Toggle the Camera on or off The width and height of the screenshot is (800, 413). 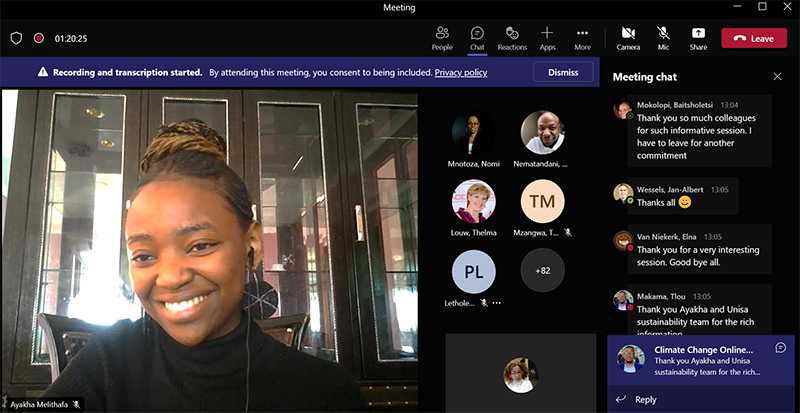pos(628,38)
